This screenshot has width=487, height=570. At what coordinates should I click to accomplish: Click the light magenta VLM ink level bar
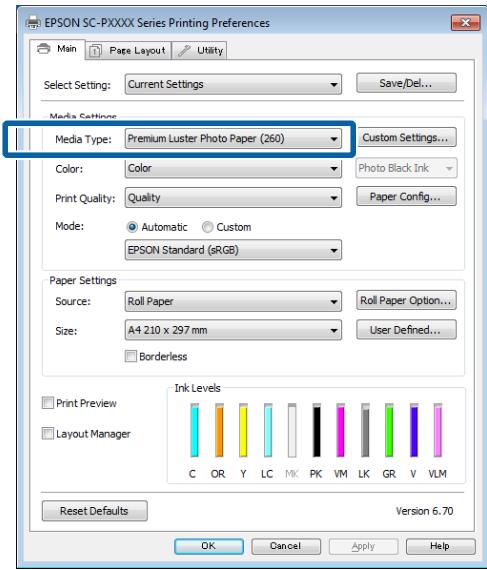(438, 430)
